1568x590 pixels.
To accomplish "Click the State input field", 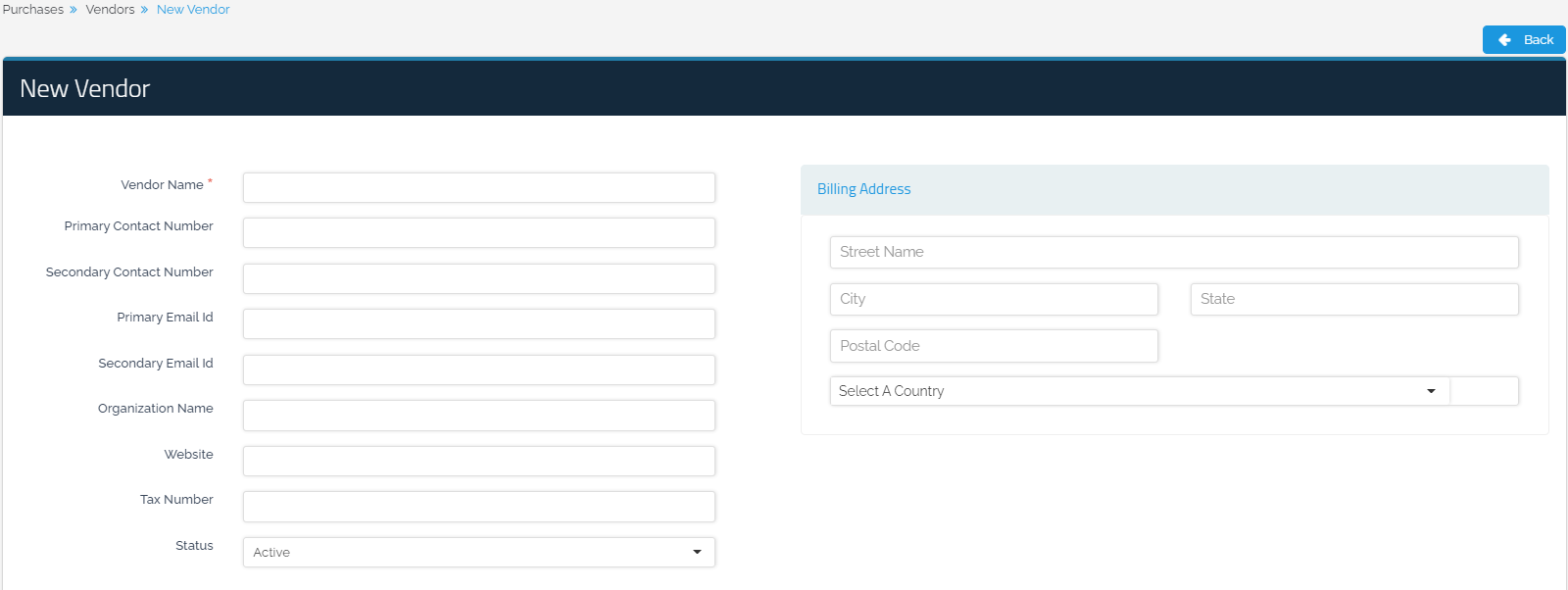I will [1353, 299].
